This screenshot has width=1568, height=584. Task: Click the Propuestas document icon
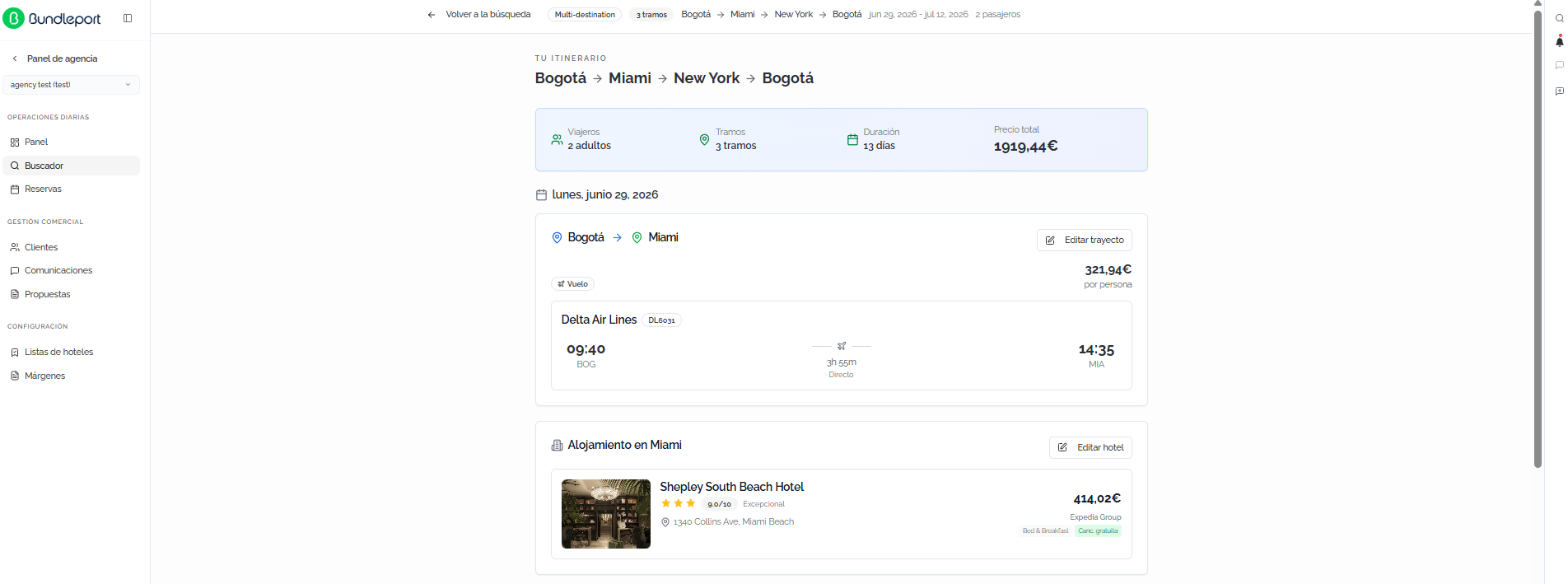pyautogui.click(x=15, y=294)
